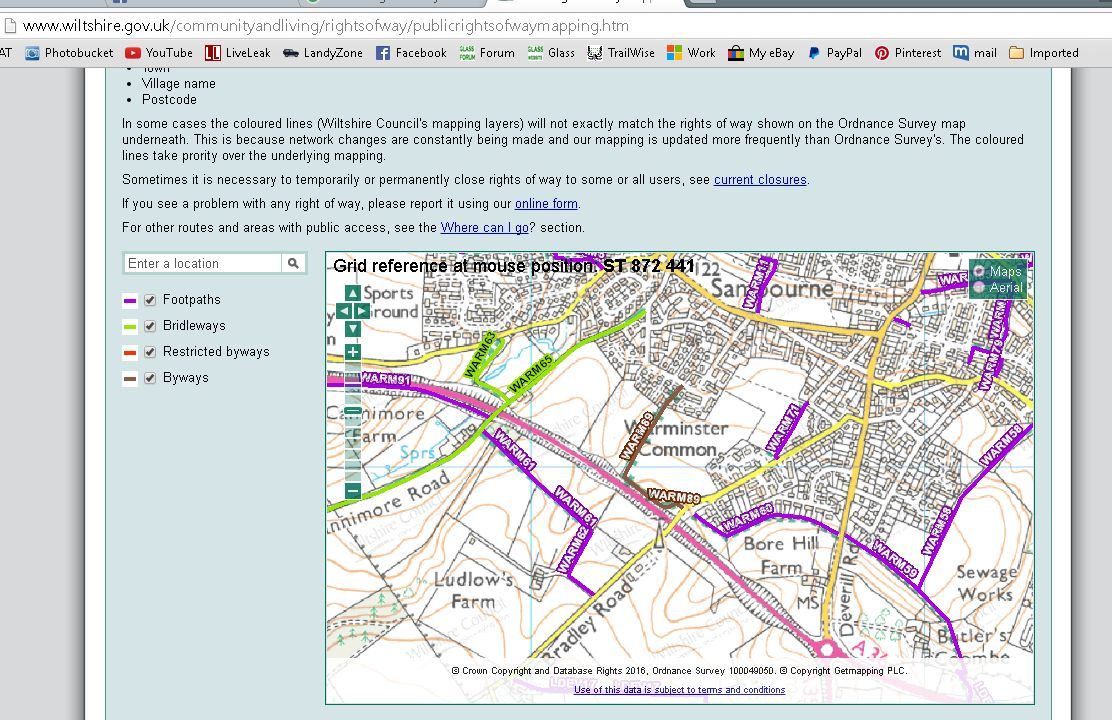Click the WARM65 bridleway label
This screenshot has height=720, width=1112.
click(x=531, y=375)
